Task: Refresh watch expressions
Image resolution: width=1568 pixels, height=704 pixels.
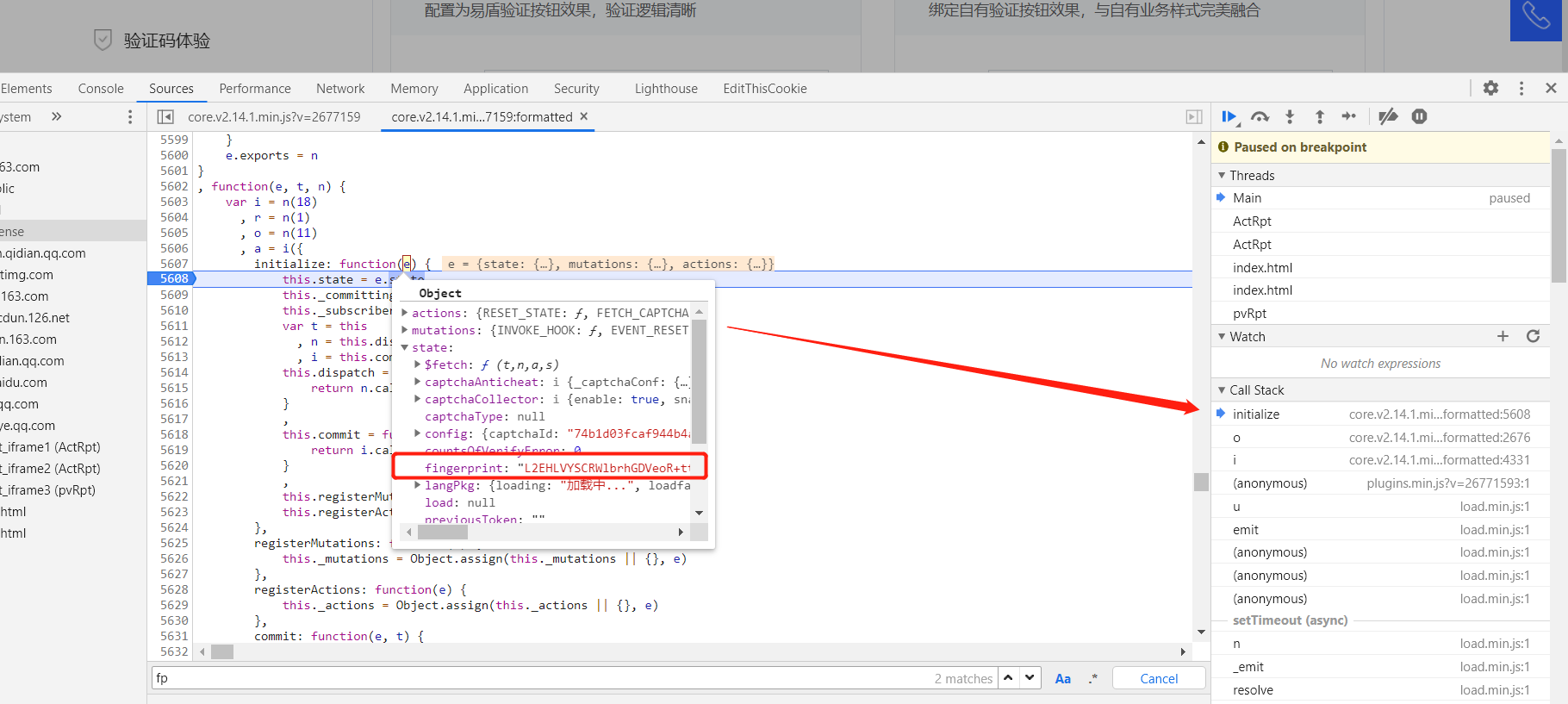Action: point(1533,336)
